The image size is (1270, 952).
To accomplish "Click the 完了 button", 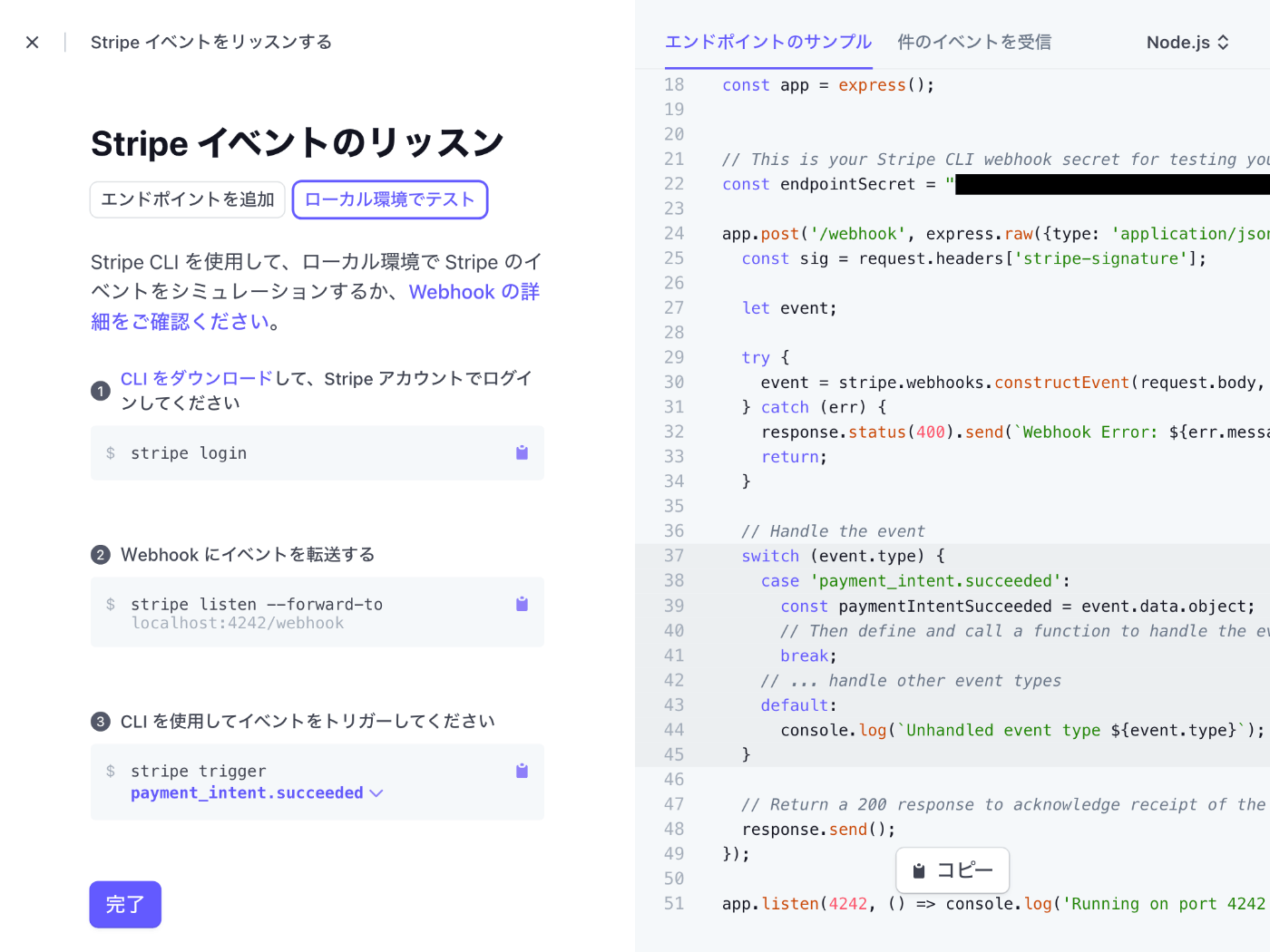I will pos(125,904).
